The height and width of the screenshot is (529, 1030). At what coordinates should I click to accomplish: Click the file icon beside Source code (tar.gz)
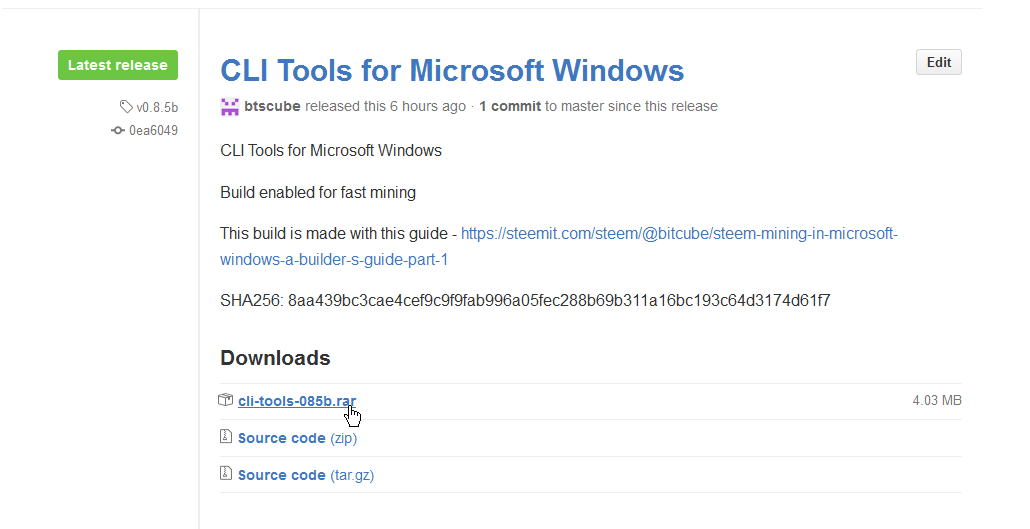pyautogui.click(x=226, y=474)
